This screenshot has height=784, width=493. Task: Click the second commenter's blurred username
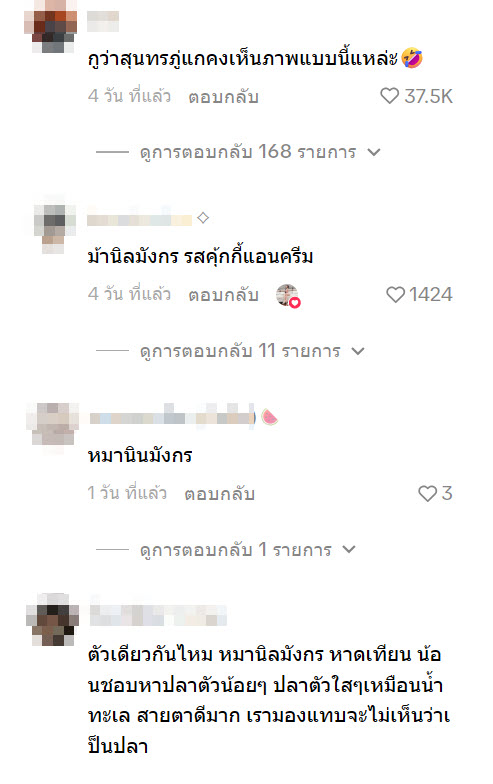click(x=140, y=220)
